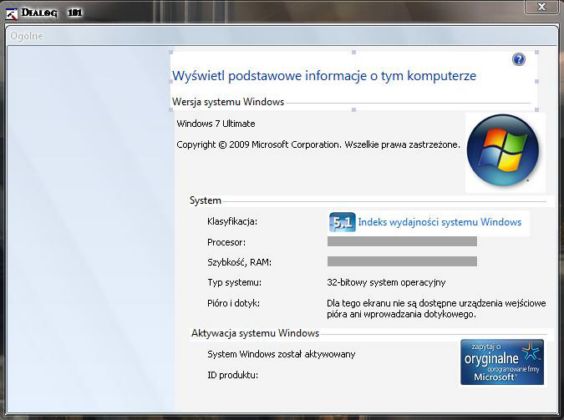Click the 'Procesor:' label

coord(226,242)
